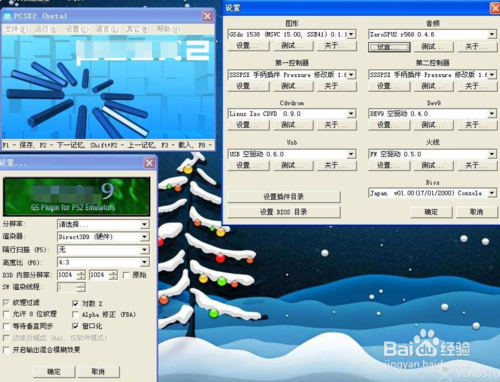This screenshot has height=382, width=500.
Task: Click 关于 under the Usb plugin
Action: pos(336,165)
